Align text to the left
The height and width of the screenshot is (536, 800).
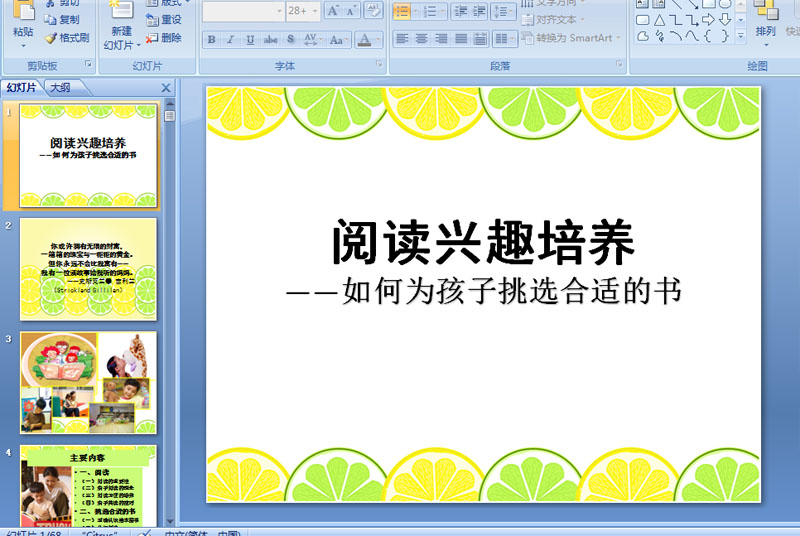tap(402, 39)
